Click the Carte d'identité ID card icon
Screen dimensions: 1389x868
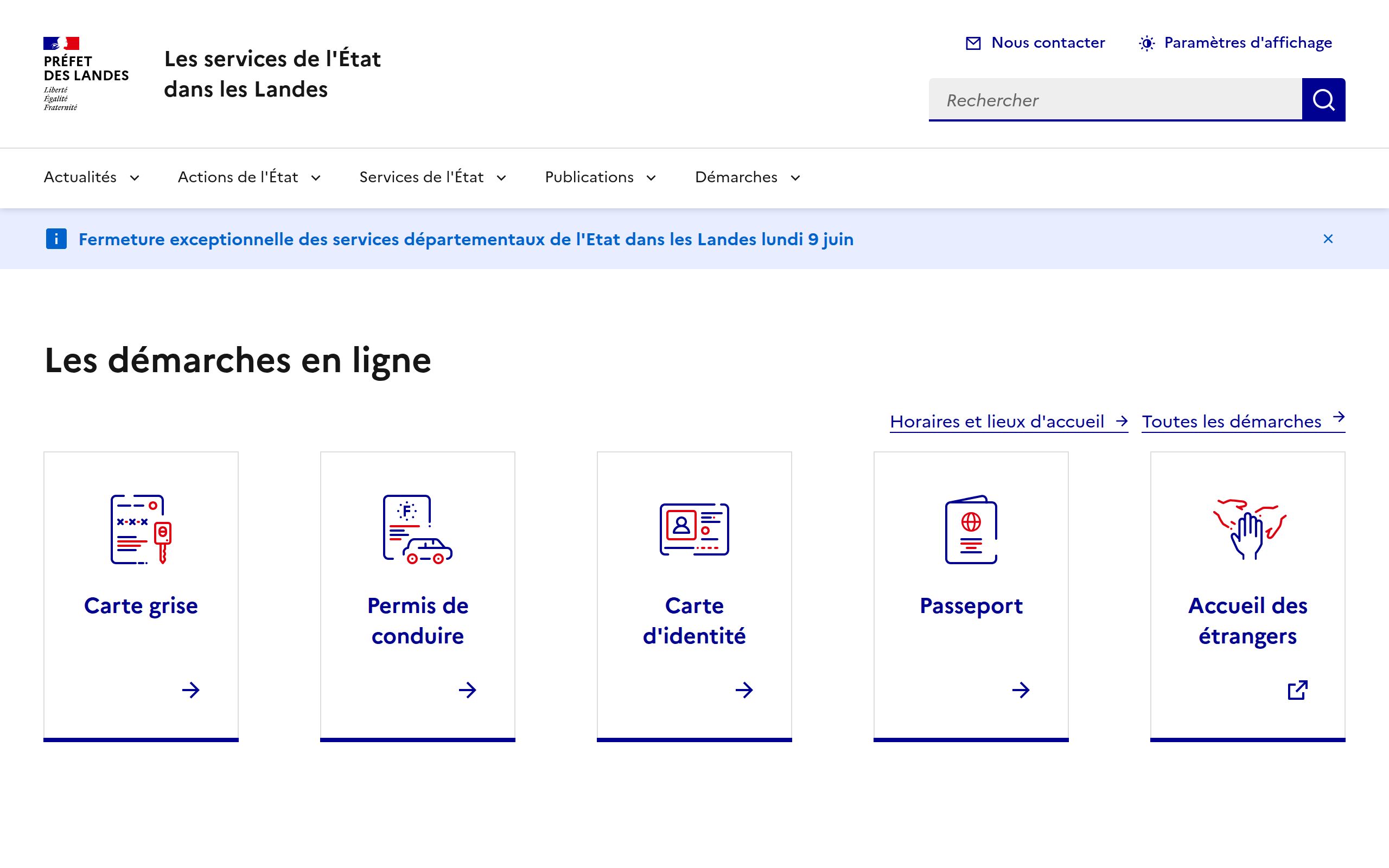tap(694, 529)
